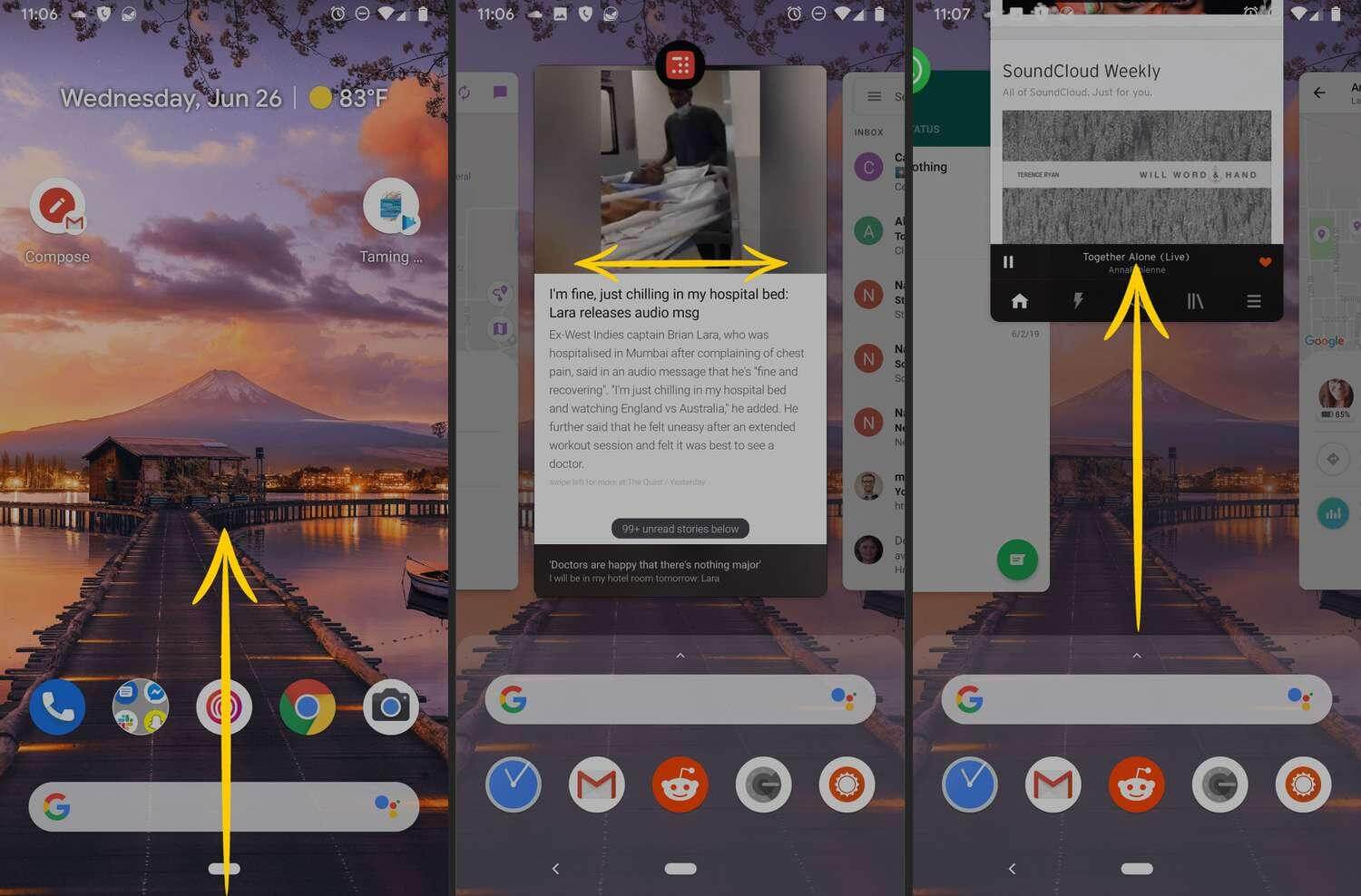Launch Reddit from the dock
The width and height of the screenshot is (1361, 896).
tap(680, 784)
